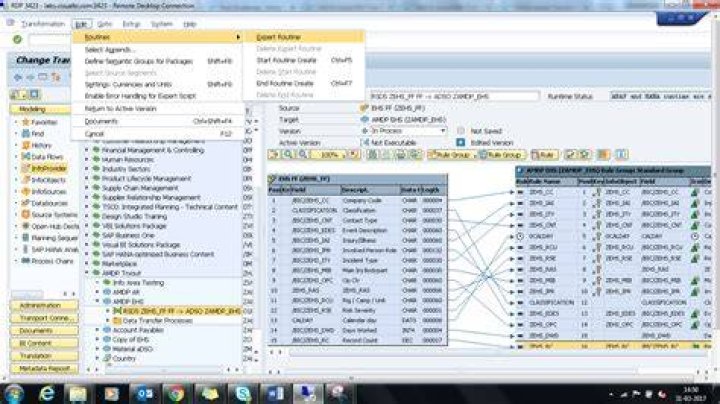The height and width of the screenshot is (404, 720).
Task: Collapse the AMDP Tryout tree node
Action: [x=87, y=273]
